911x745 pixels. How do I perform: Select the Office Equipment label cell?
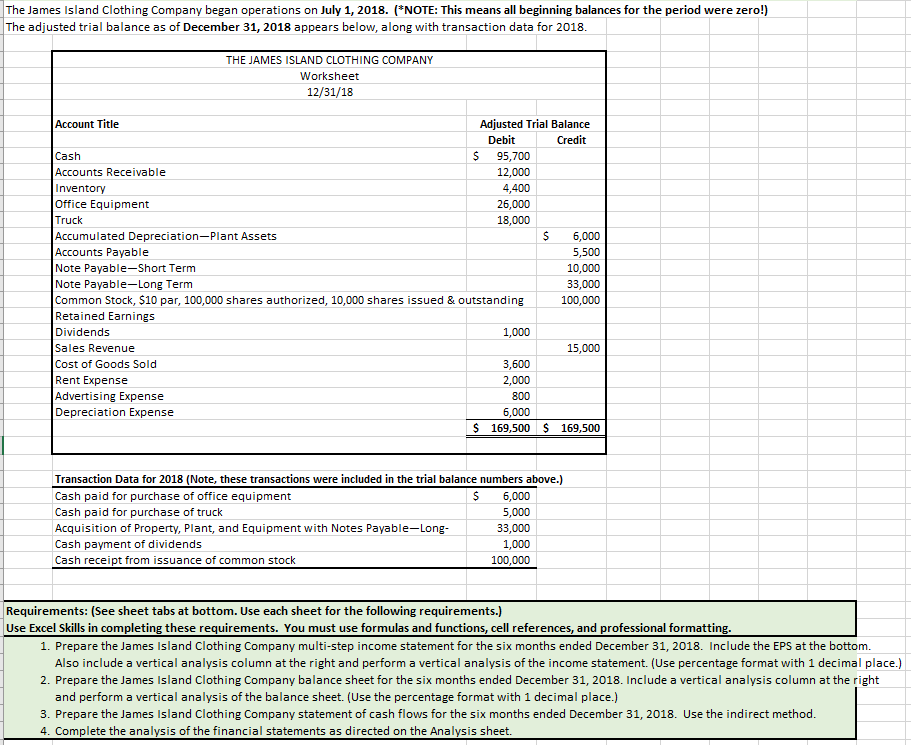pyautogui.click(x=102, y=204)
